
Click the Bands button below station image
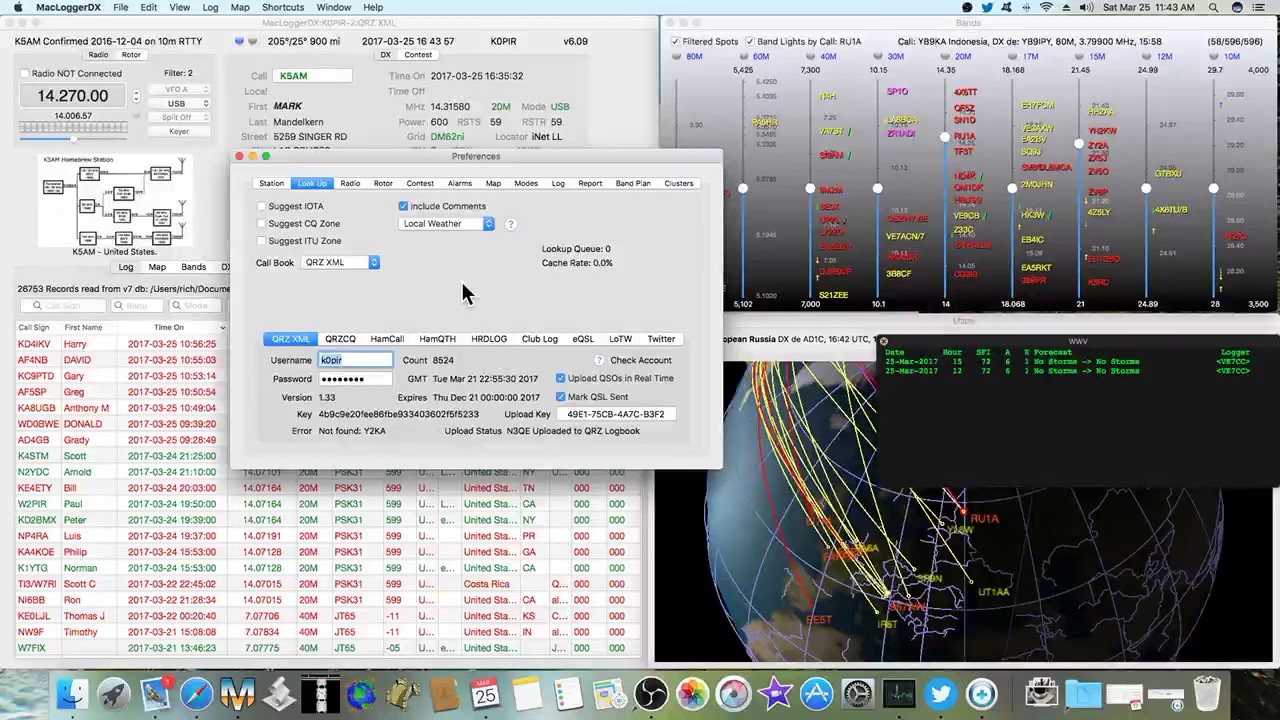click(193, 267)
